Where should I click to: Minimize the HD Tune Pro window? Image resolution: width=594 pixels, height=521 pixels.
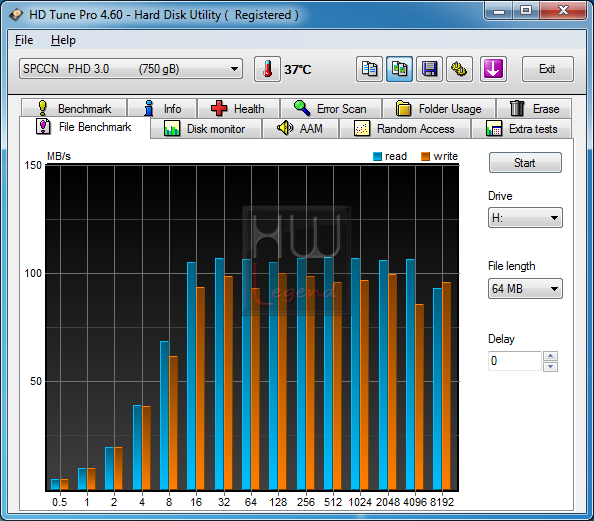click(499, 10)
